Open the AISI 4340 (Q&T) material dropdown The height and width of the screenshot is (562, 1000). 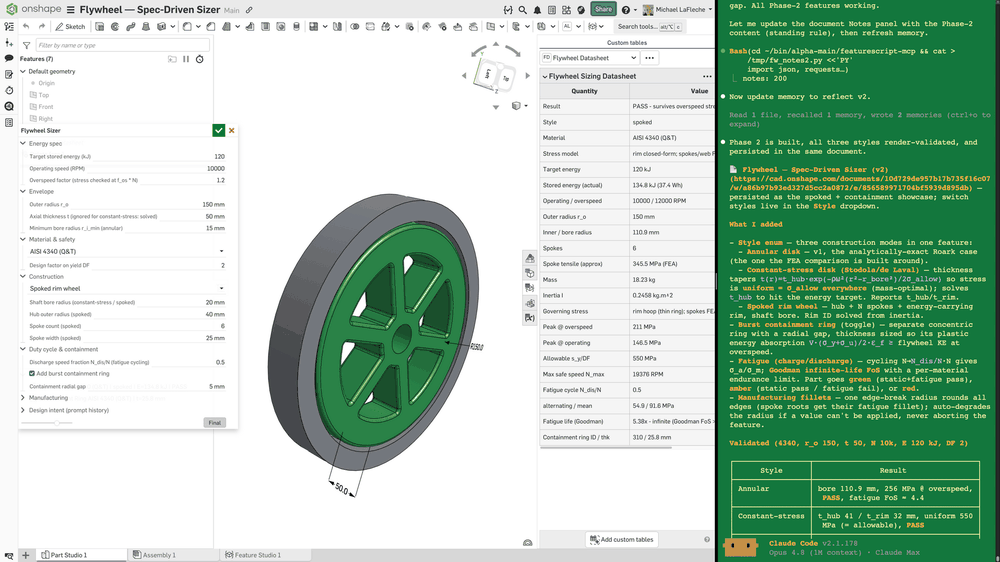(127, 251)
